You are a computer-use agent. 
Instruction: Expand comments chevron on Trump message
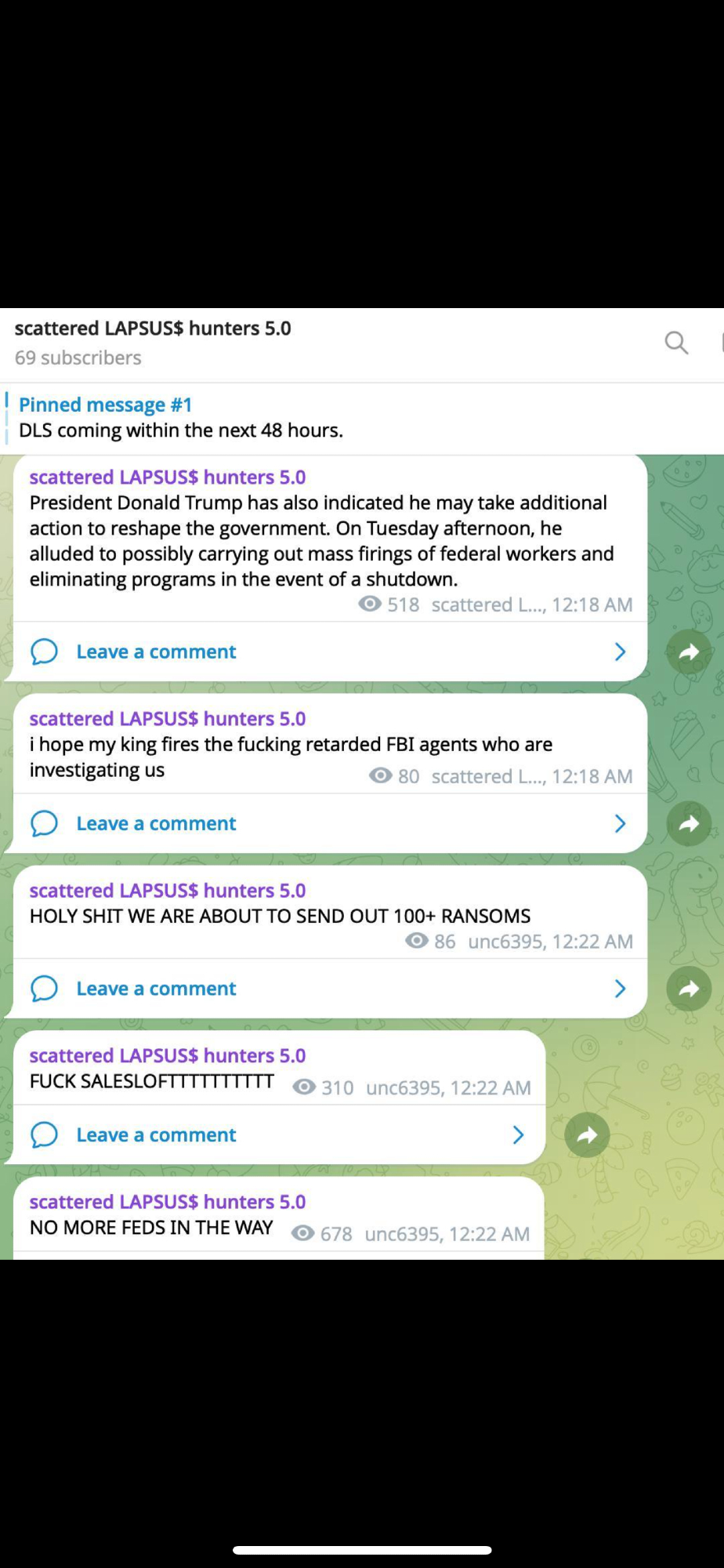point(620,652)
